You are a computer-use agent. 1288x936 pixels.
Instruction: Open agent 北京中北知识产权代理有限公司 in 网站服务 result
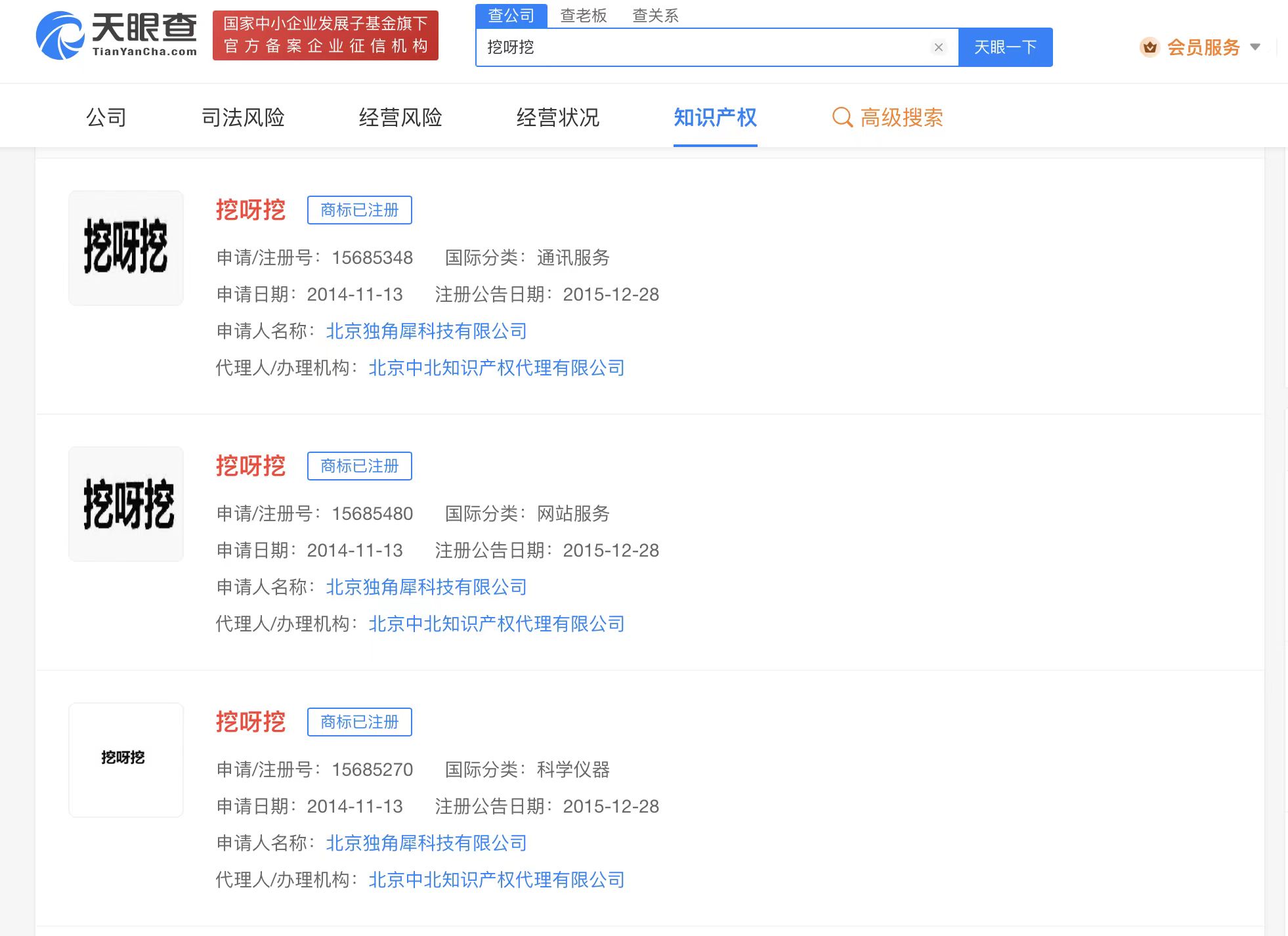(496, 624)
